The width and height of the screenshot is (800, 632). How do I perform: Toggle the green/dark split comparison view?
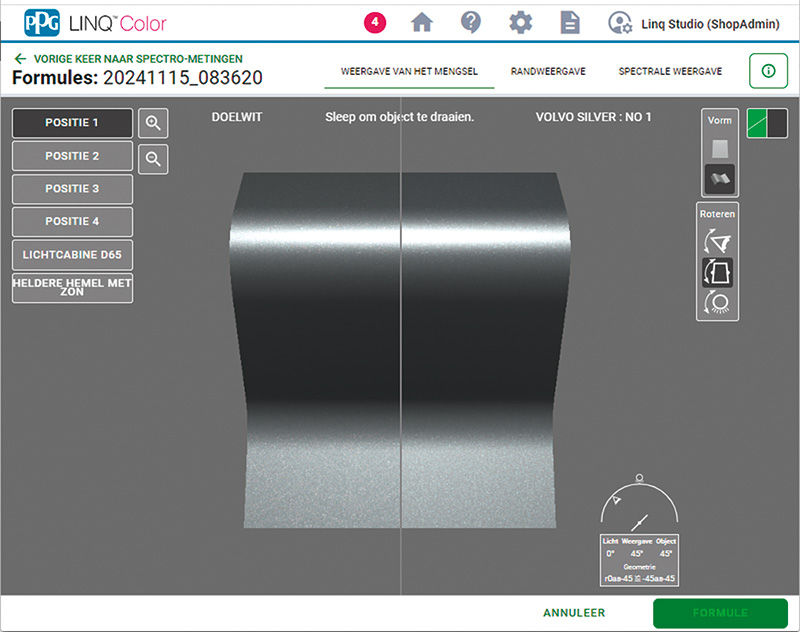767,123
